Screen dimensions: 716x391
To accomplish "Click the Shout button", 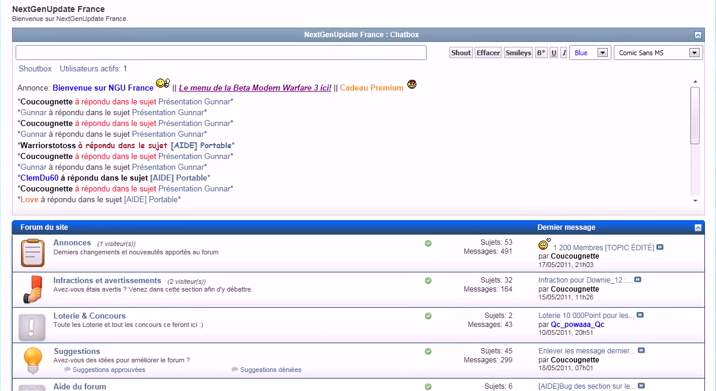I will (x=461, y=53).
